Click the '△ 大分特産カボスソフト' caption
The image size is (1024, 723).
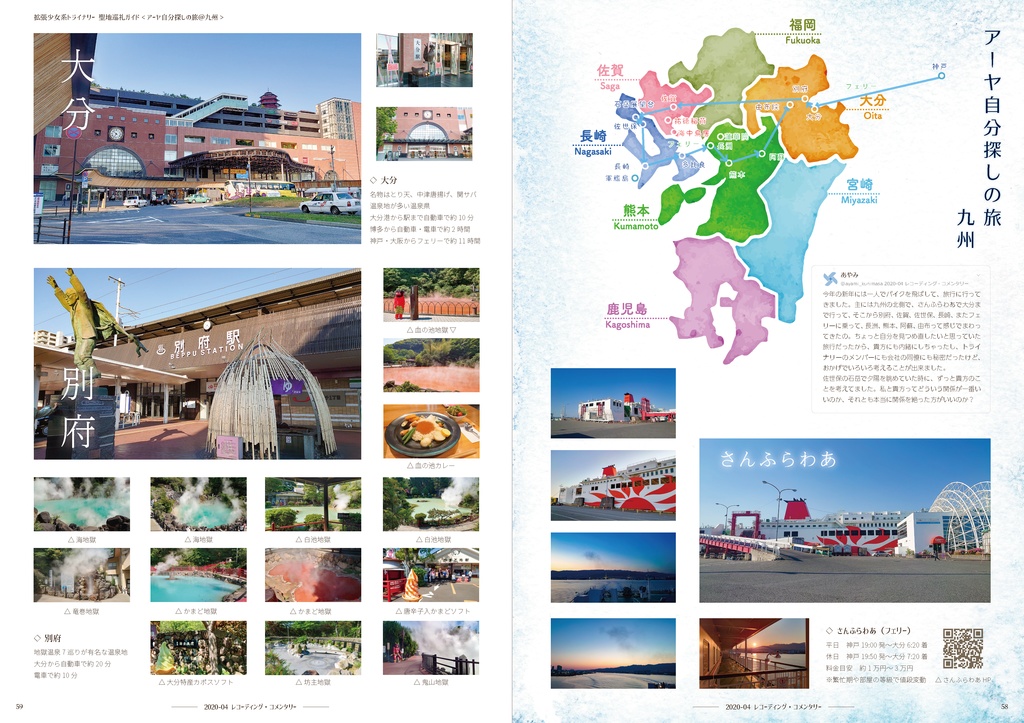(x=196, y=683)
